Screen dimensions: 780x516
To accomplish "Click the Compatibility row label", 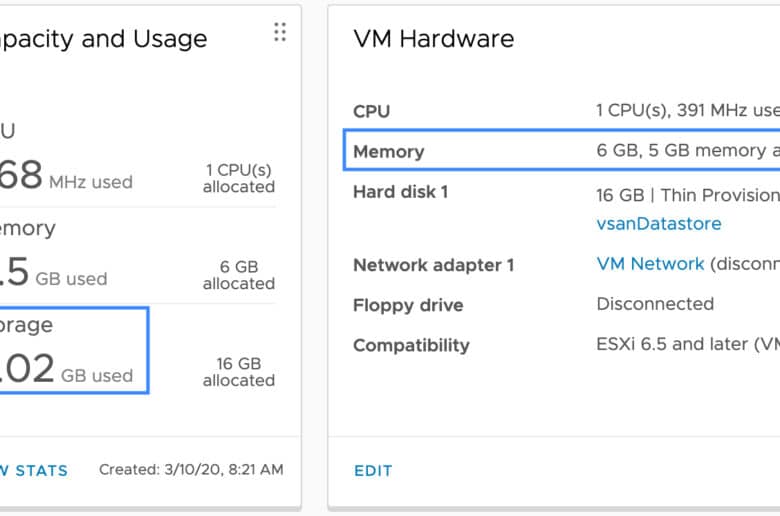I will [411, 345].
